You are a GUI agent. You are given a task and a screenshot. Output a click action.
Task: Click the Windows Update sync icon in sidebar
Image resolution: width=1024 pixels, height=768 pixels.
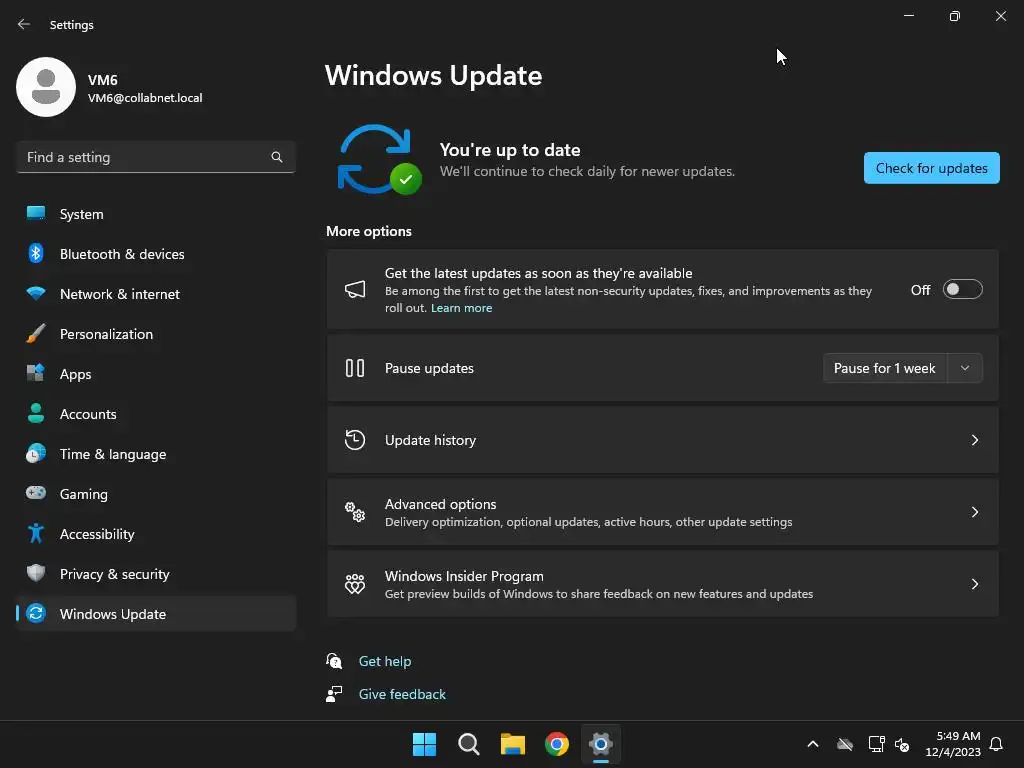[36, 613]
